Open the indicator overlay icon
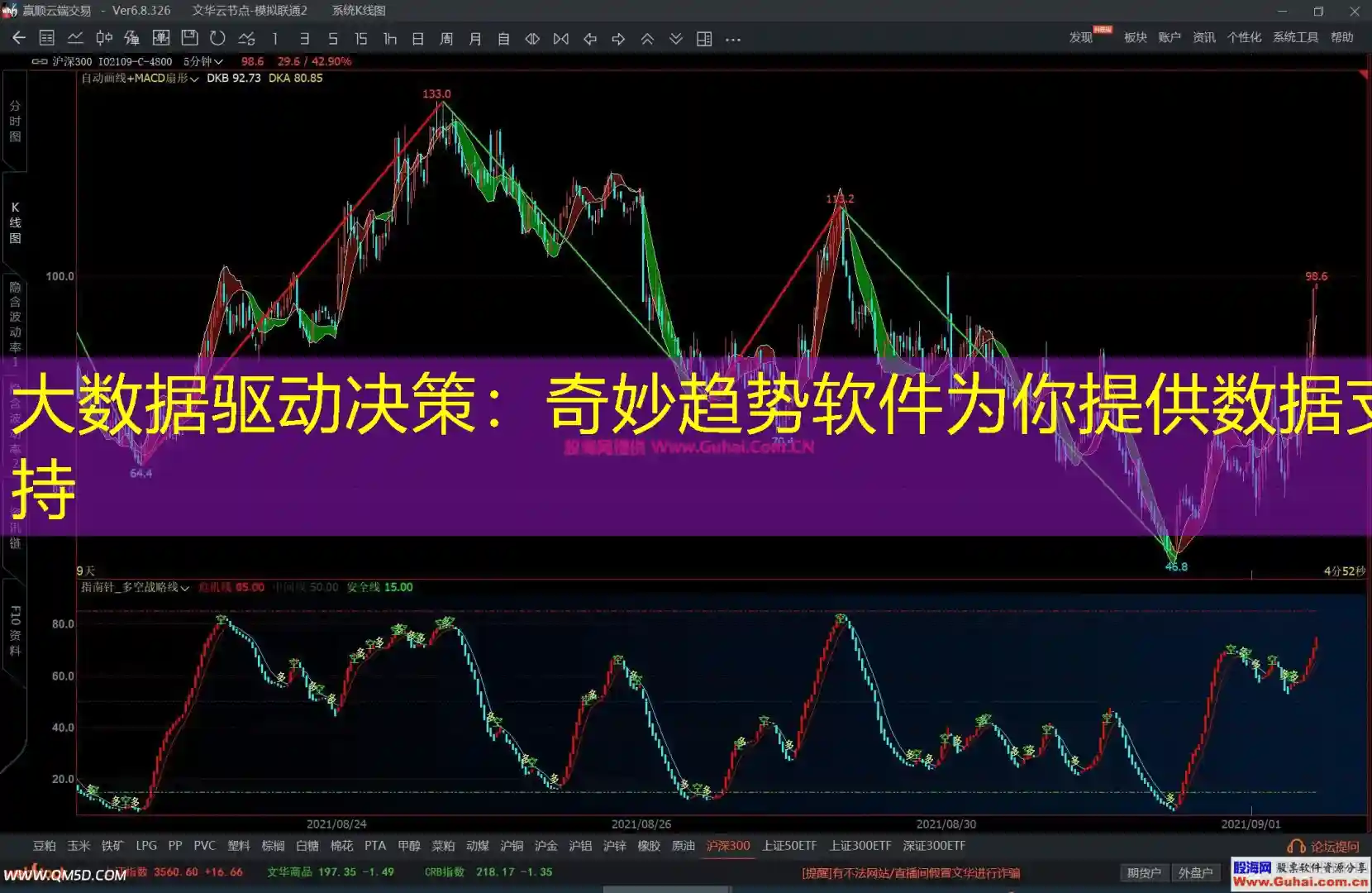This screenshot has height=893, width=1372. pyautogui.click(x=246, y=38)
